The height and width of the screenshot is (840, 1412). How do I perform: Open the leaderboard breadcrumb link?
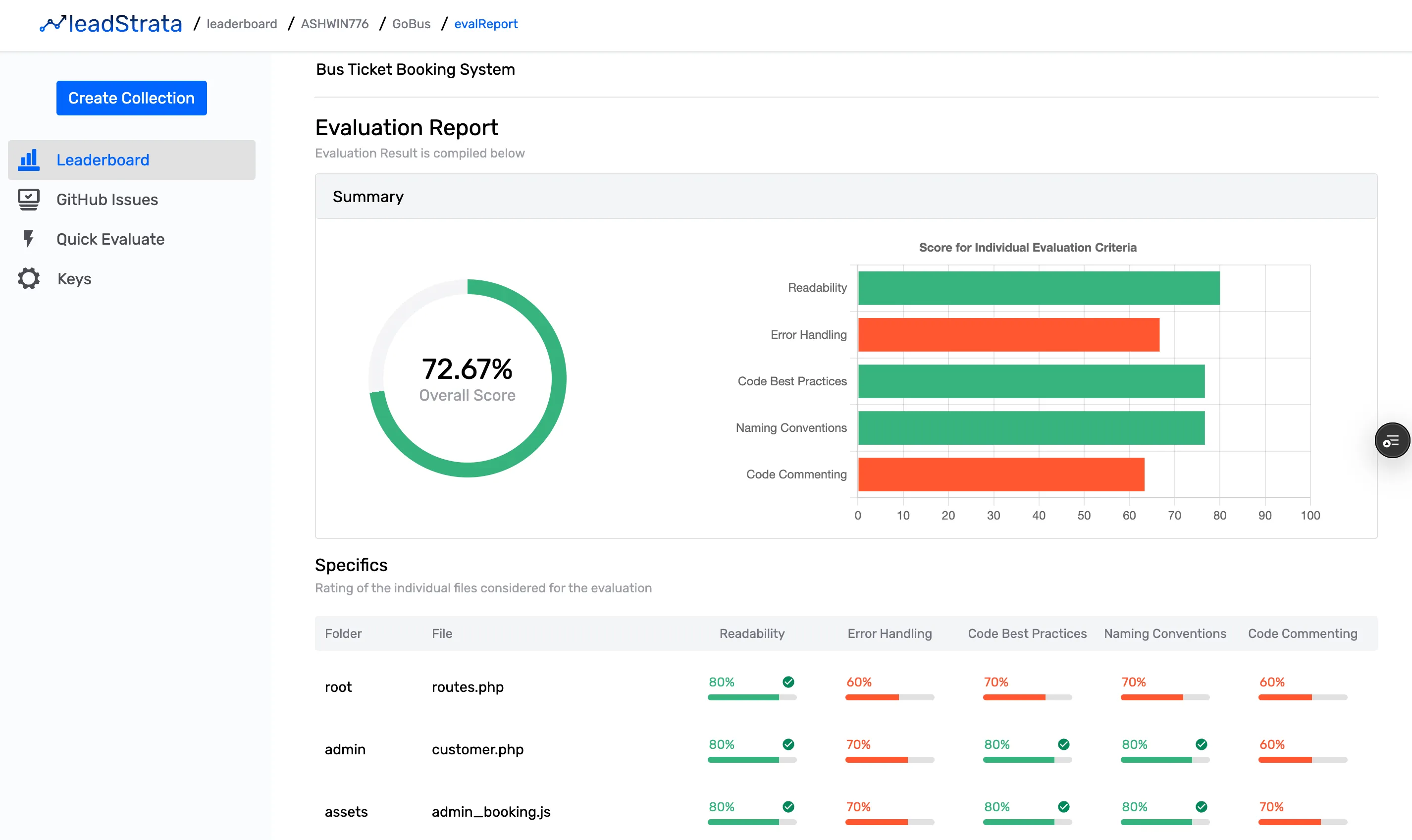pyautogui.click(x=242, y=24)
